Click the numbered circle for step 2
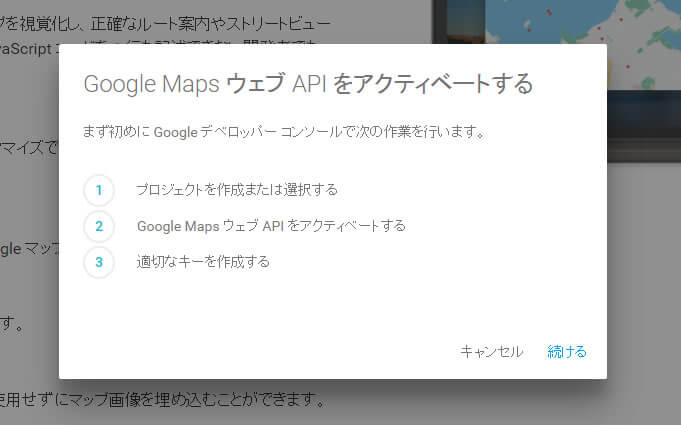The height and width of the screenshot is (425, 681). pyautogui.click(x=99, y=226)
